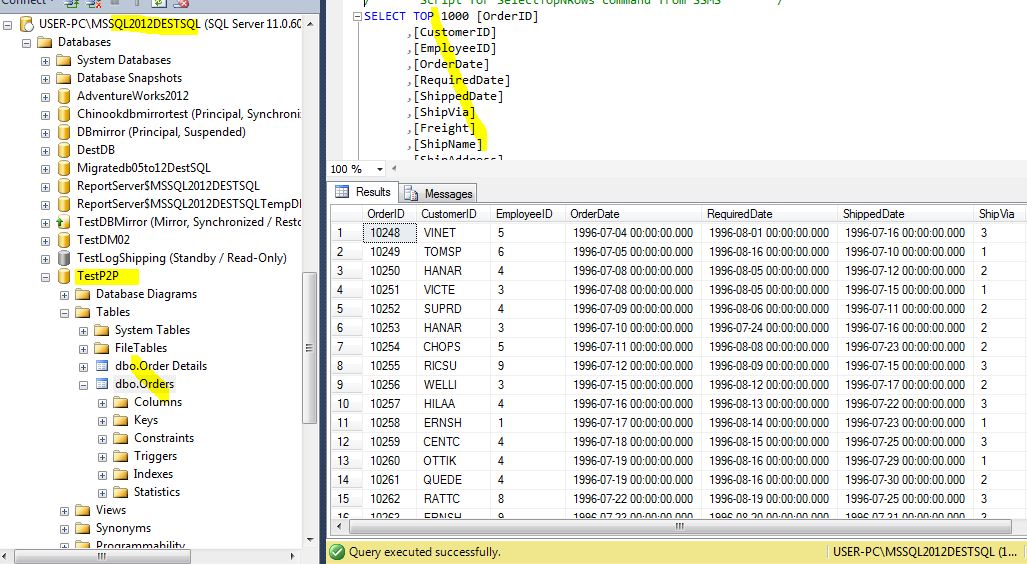This screenshot has width=1027, height=564.
Task: Click the Views folder icon
Action: (83, 510)
